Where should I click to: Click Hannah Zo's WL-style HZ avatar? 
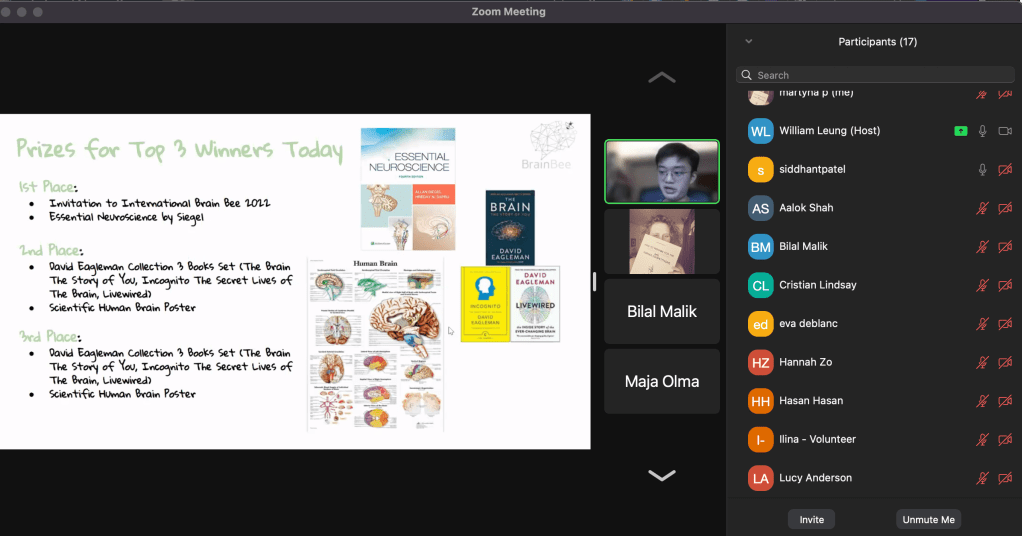pos(760,362)
